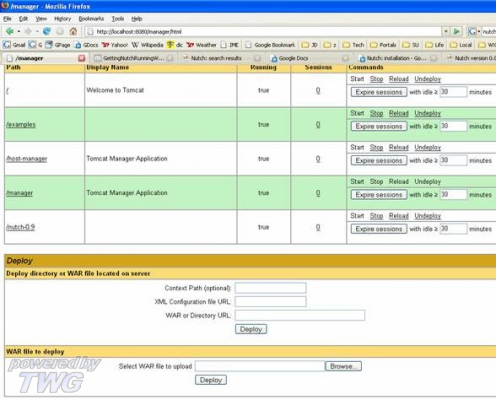Open the Portals bookmarks folder
The width and height of the screenshot is (496, 400).
[383, 45]
